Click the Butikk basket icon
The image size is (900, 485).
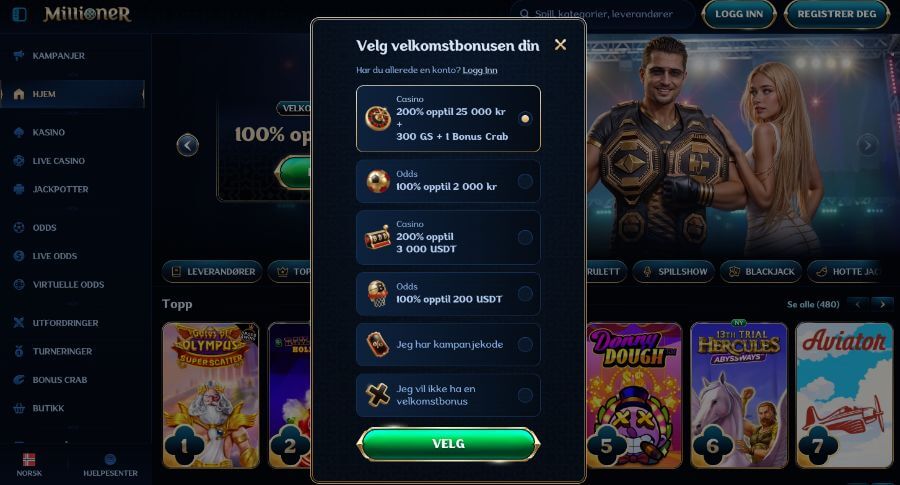(19, 408)
